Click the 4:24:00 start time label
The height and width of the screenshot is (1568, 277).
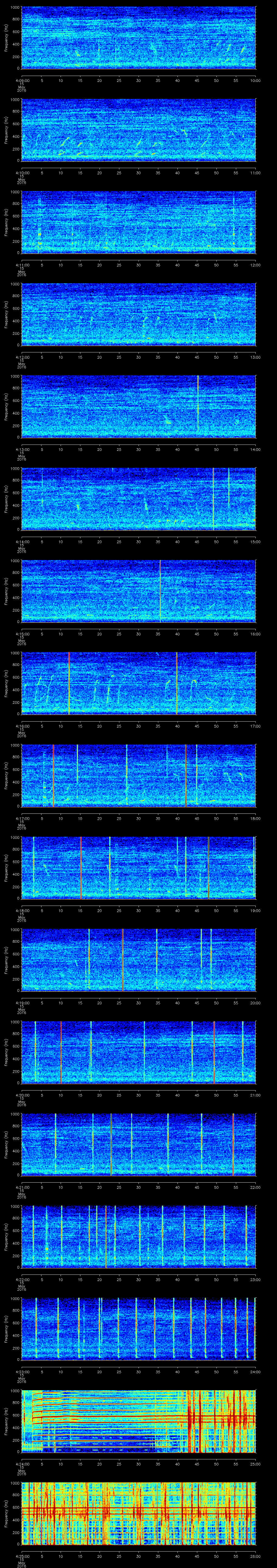22,1463
